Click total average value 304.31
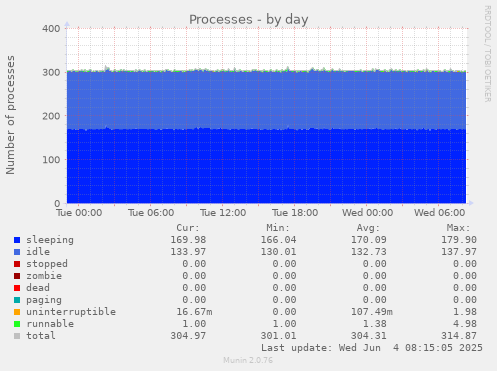Image resolution: width=497 pixels, height=371 pixels. pos(369,336)
